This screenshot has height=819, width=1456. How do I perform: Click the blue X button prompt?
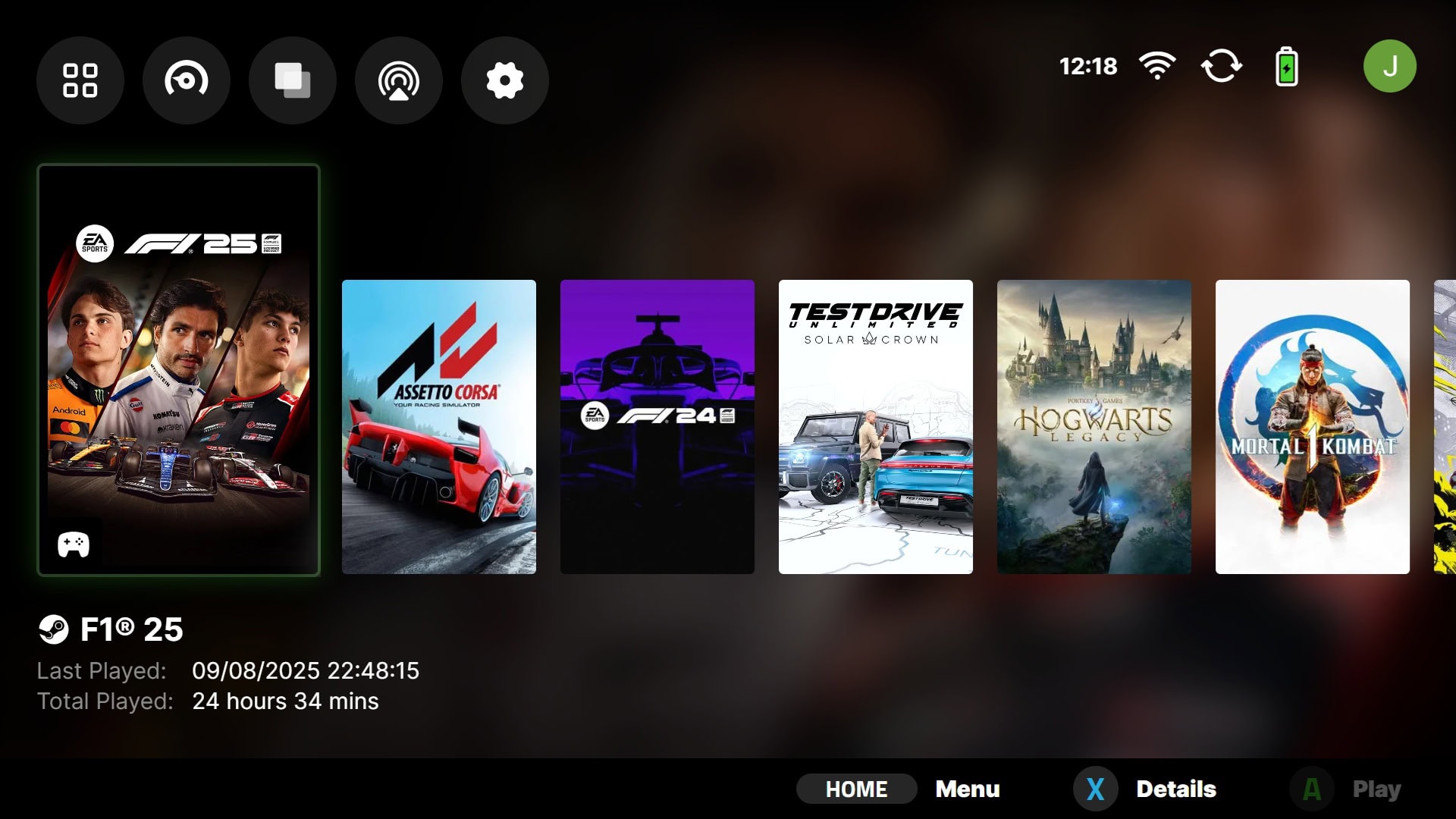pyautogui.click(x=1095, y=789)
